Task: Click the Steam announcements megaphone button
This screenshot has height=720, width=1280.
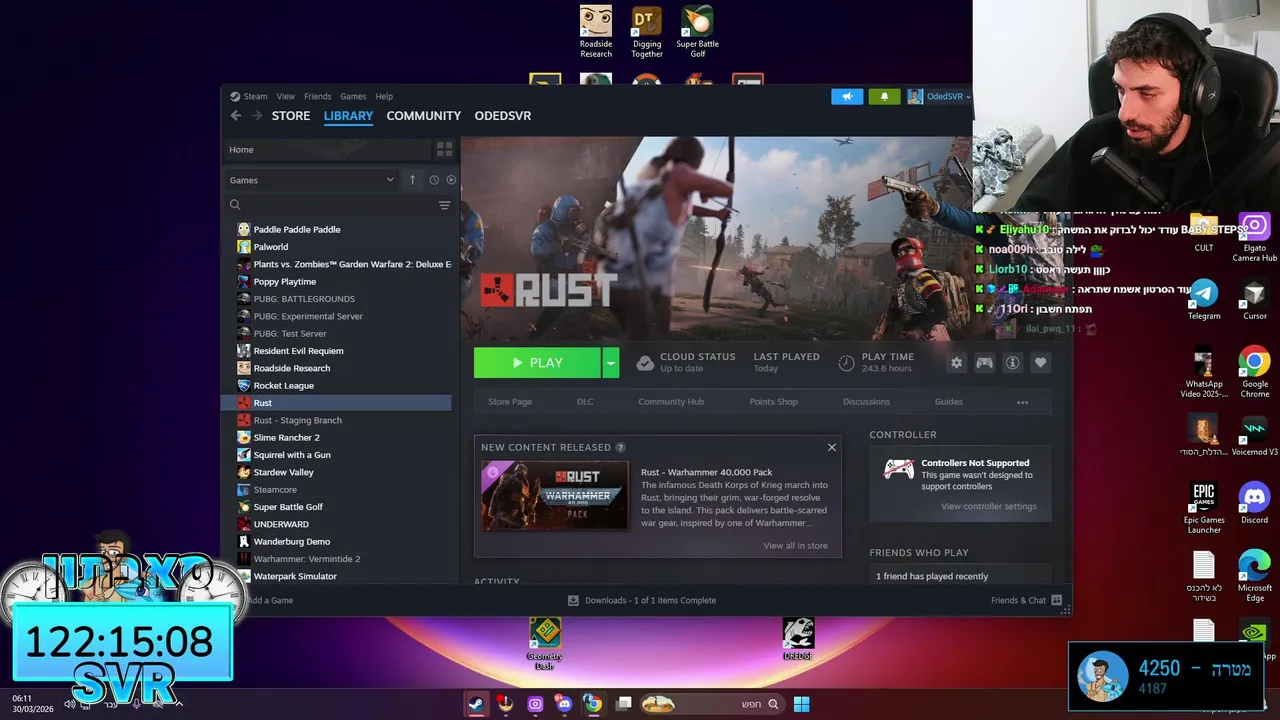Action: click(x=847, y=97)
